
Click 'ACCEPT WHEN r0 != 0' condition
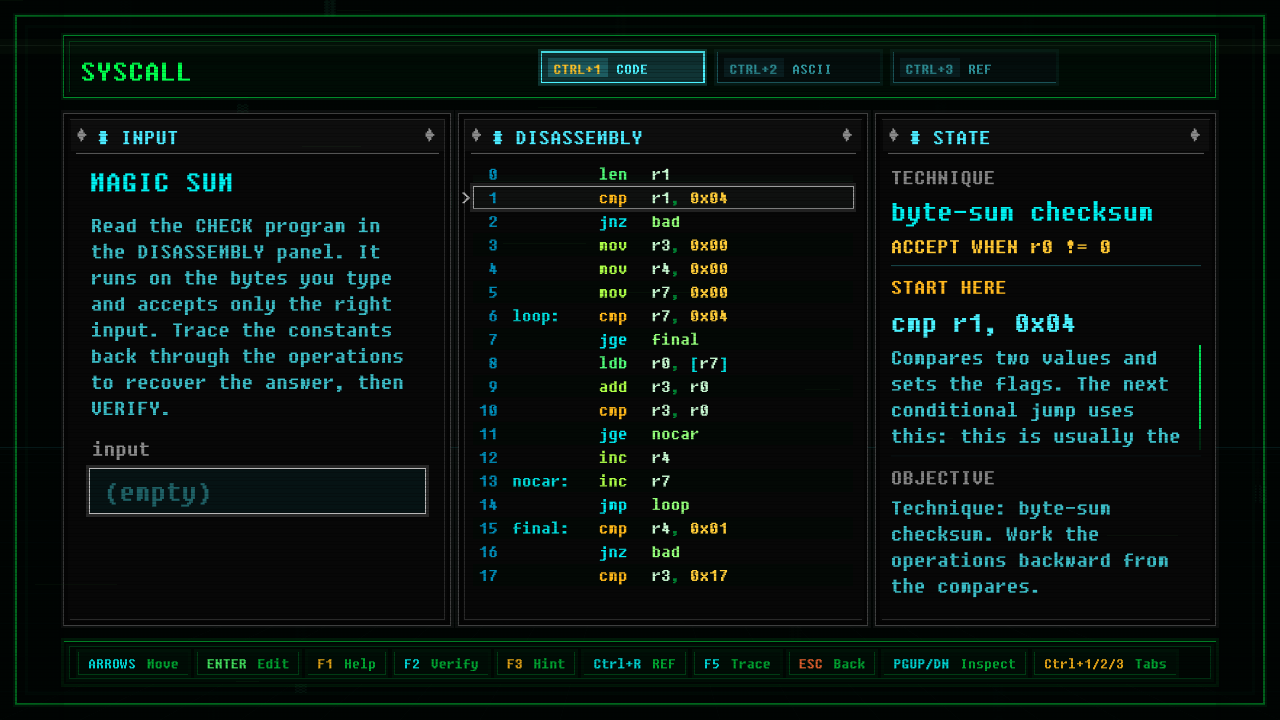point(1001,247)
